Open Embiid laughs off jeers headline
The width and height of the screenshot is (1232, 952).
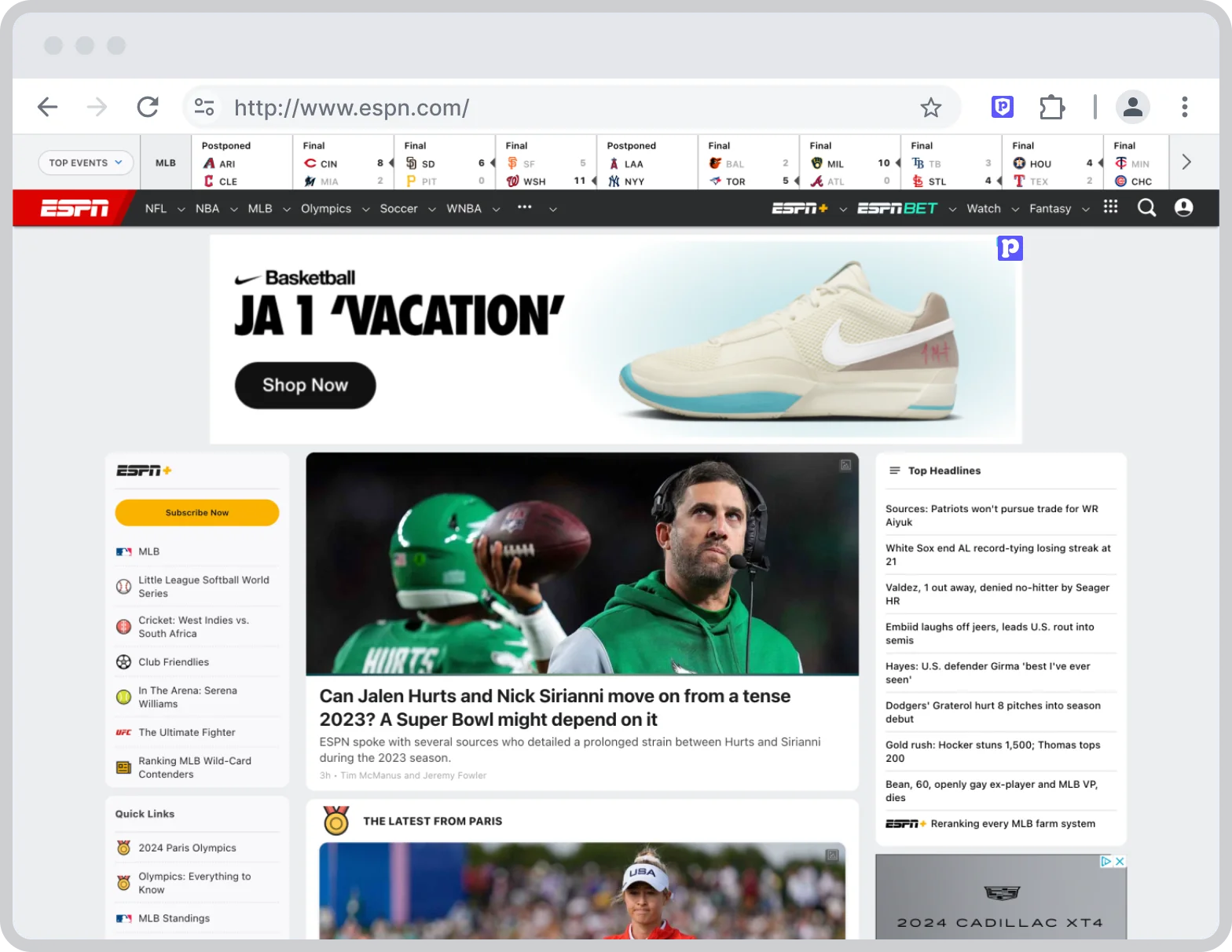[989, 633]
